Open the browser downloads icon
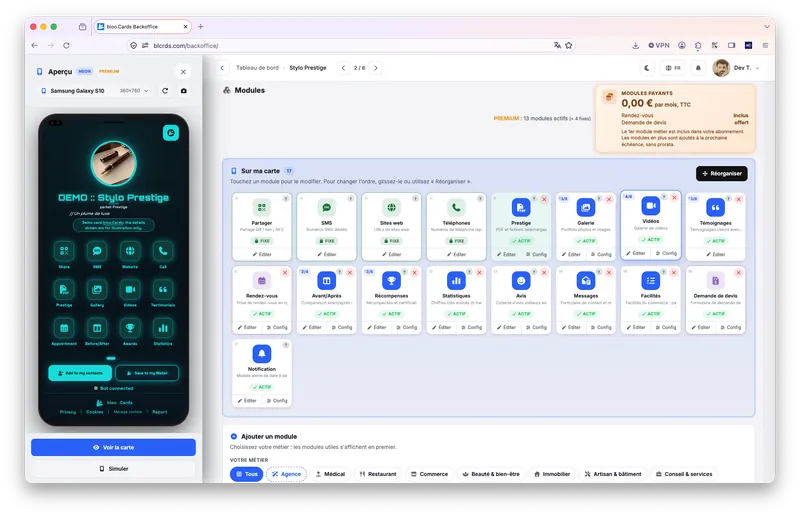 (635, 45)
